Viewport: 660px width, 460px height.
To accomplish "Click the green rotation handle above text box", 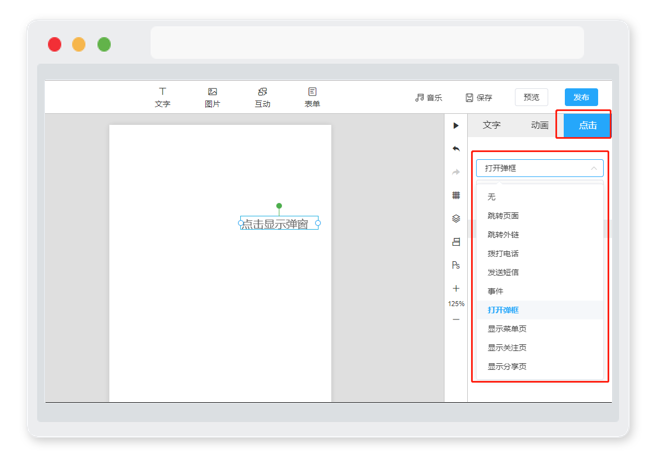I will click(x=279, y=206).
